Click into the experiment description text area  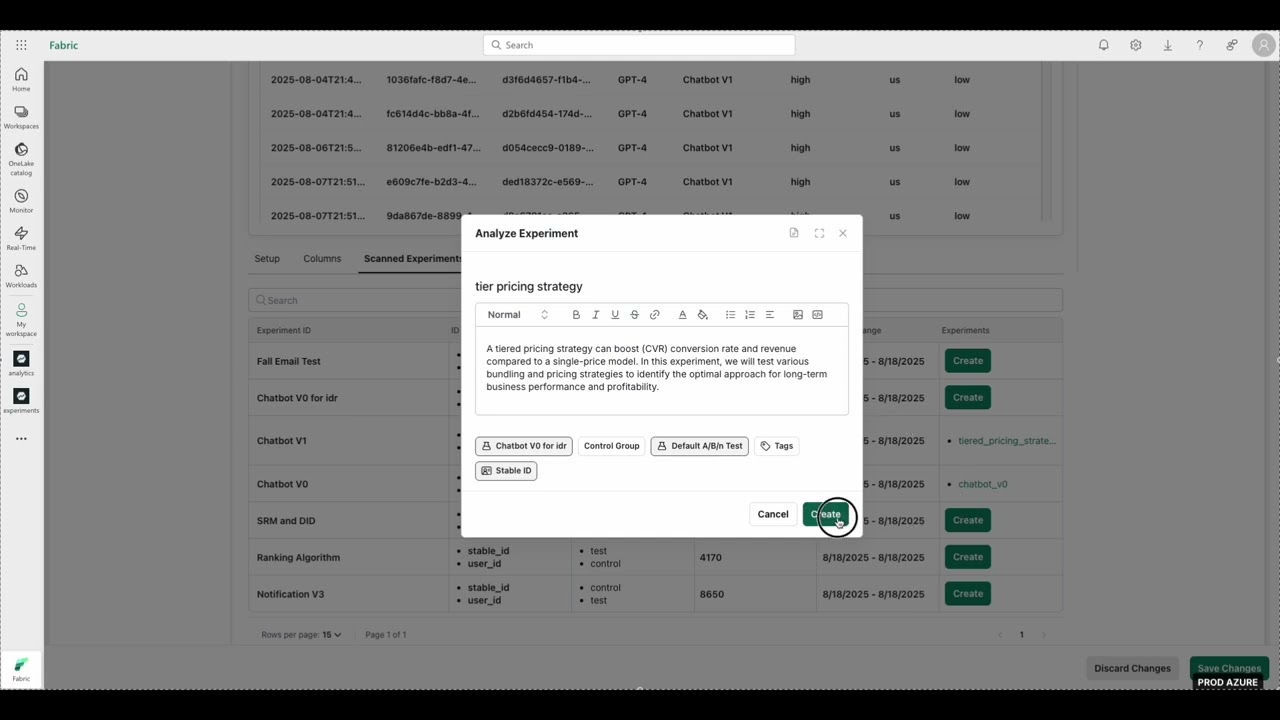point(661,370)
